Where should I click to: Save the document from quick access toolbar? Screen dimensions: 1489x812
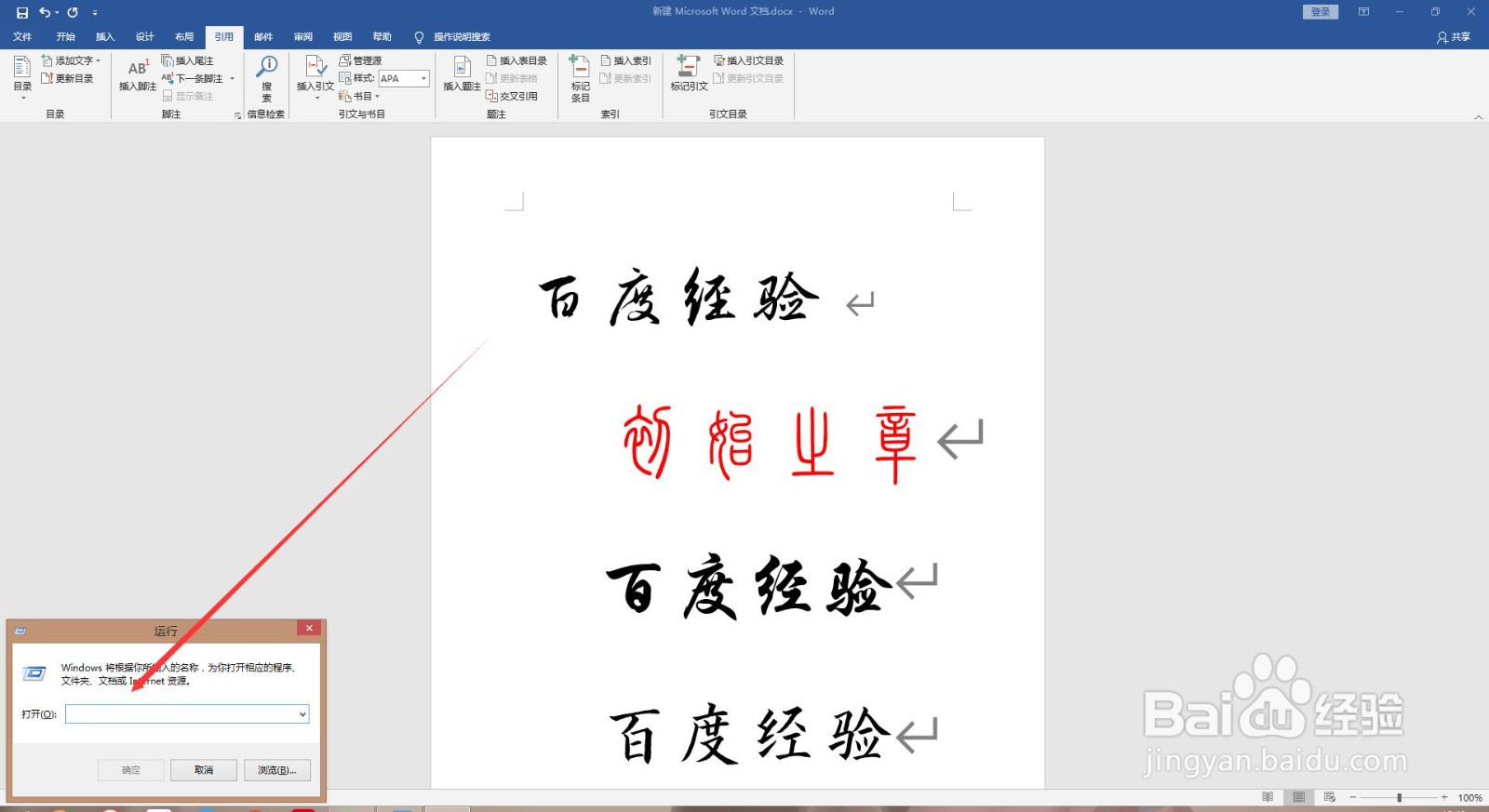pos(22,12)
